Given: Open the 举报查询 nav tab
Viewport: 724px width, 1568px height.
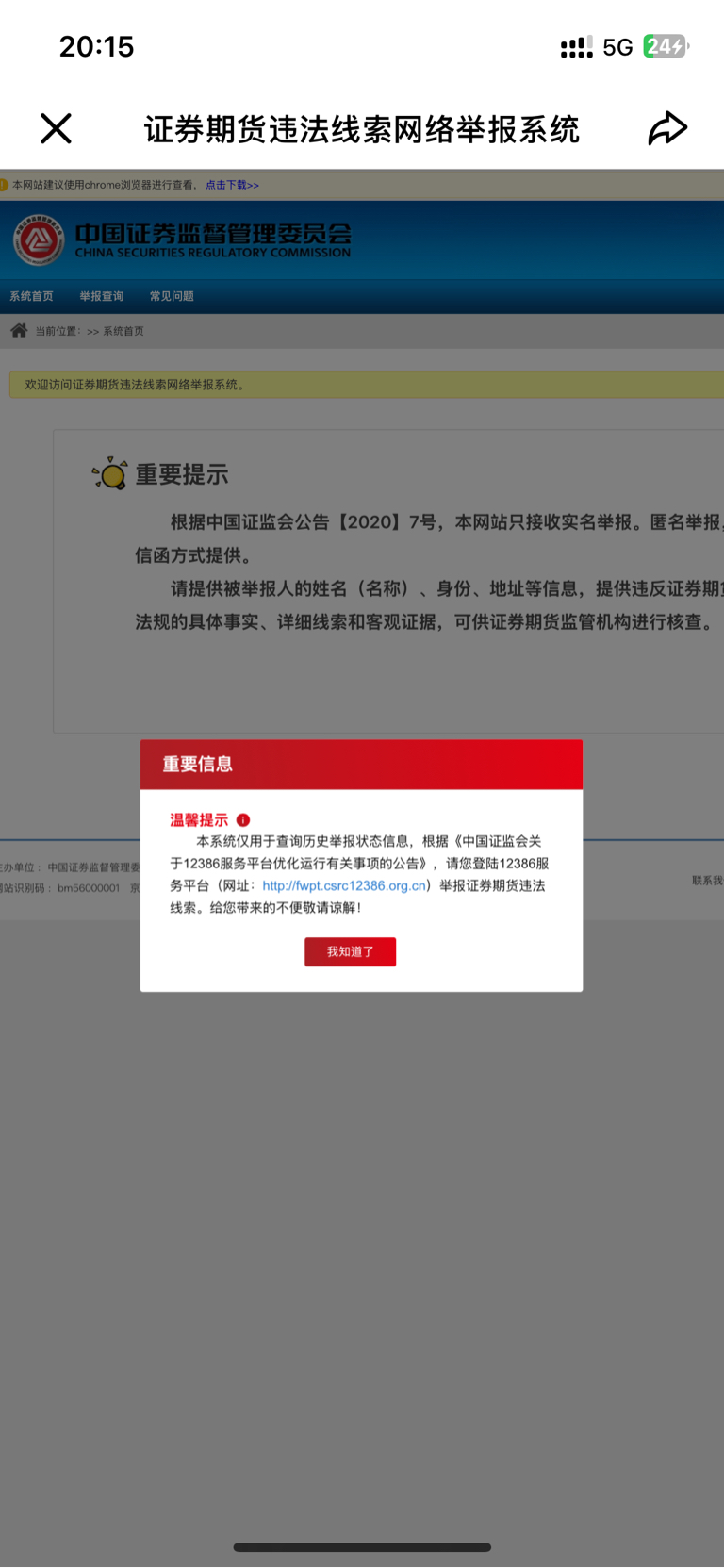Looking at the screenshot, I should coord(102,296).
